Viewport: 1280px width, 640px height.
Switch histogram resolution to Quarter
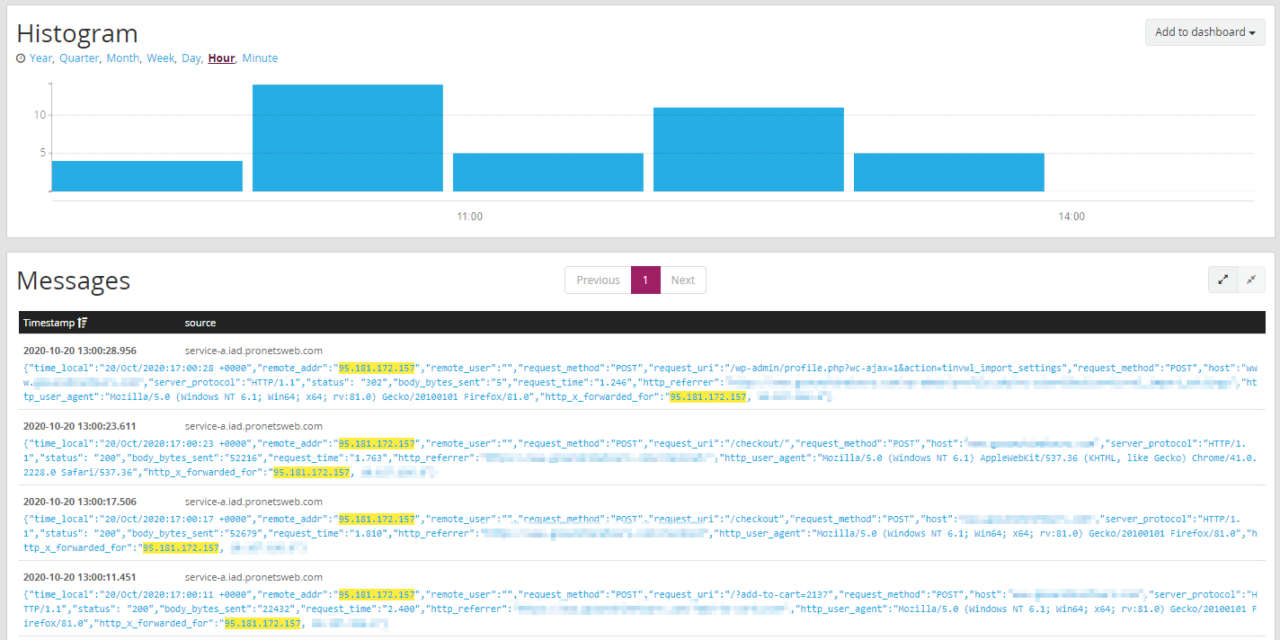click(x=78, y=59)
